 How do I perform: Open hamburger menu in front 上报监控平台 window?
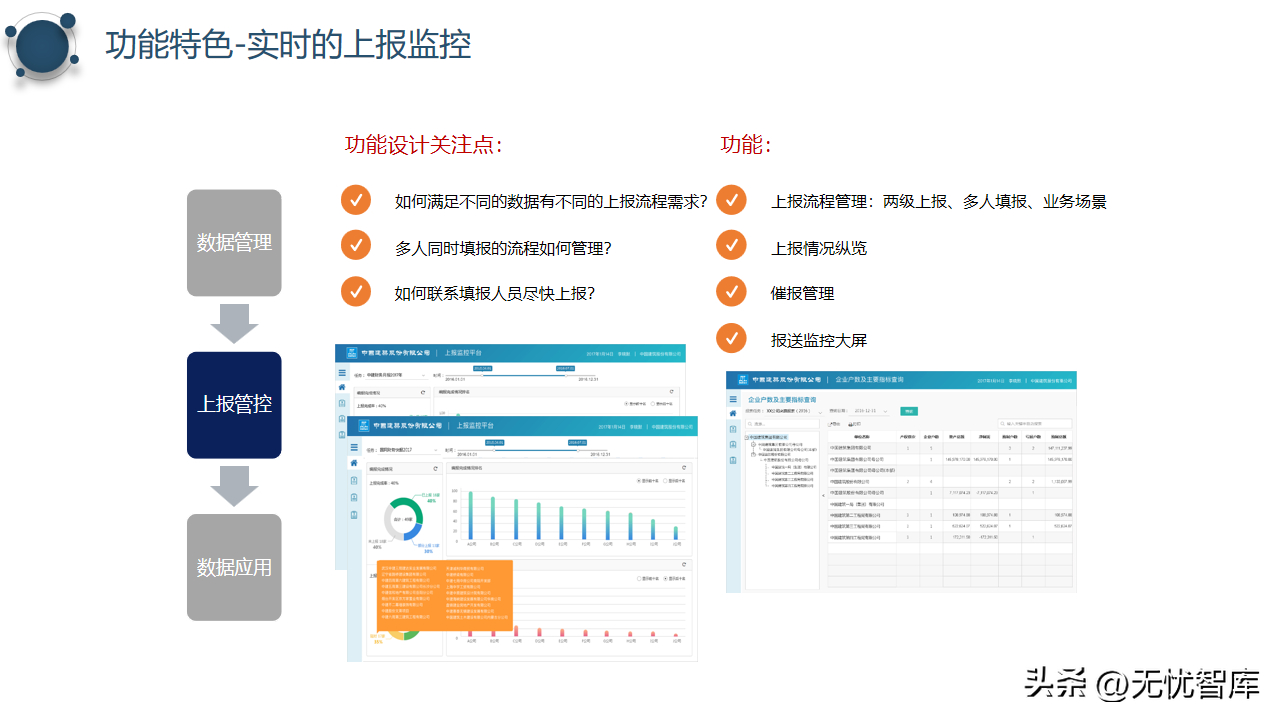click(354, 447)
